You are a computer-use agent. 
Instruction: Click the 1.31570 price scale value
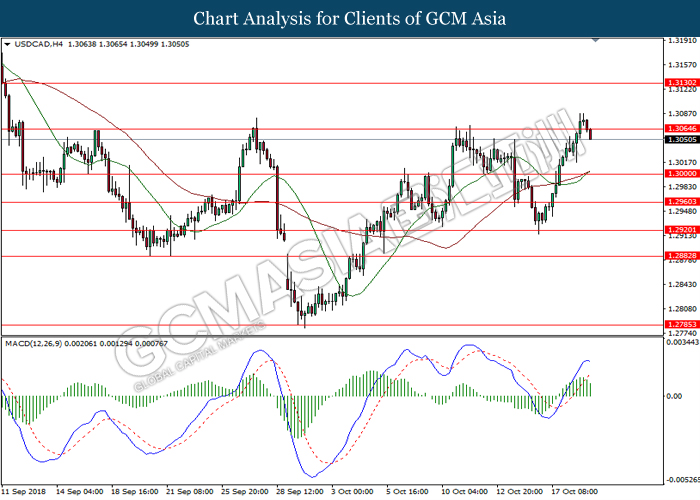682,65
